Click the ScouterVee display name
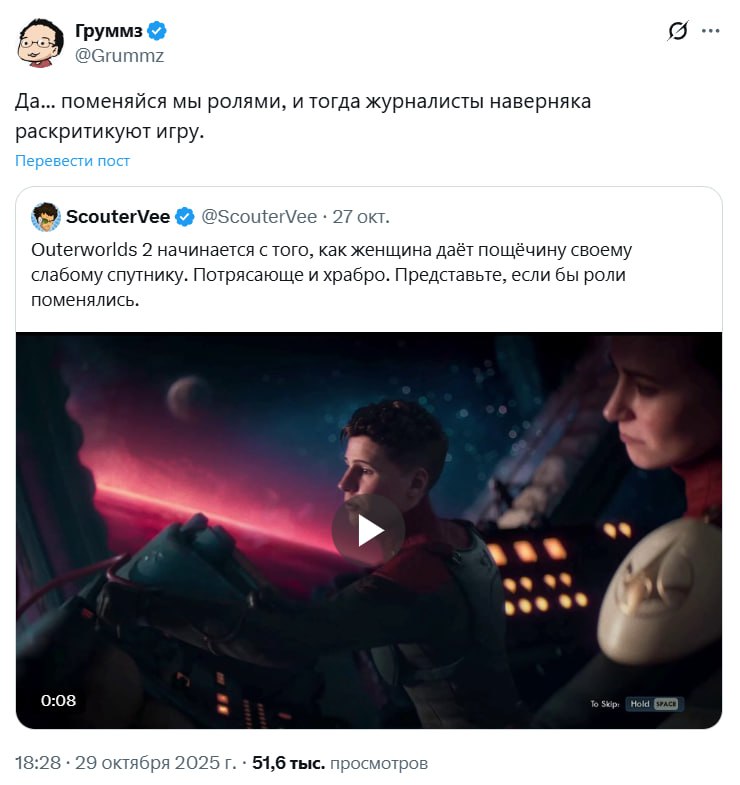The width and height of the screenshot is (740, 785). click(118, 217)
